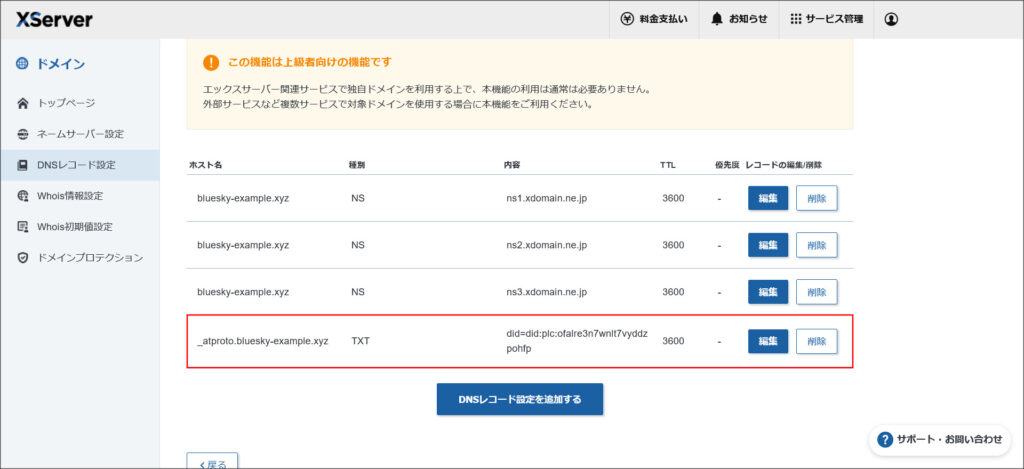
Task: Delete the ns3.xdomain.ne.jp NS record
Action: pyautogui.click(x=816, y=292)
